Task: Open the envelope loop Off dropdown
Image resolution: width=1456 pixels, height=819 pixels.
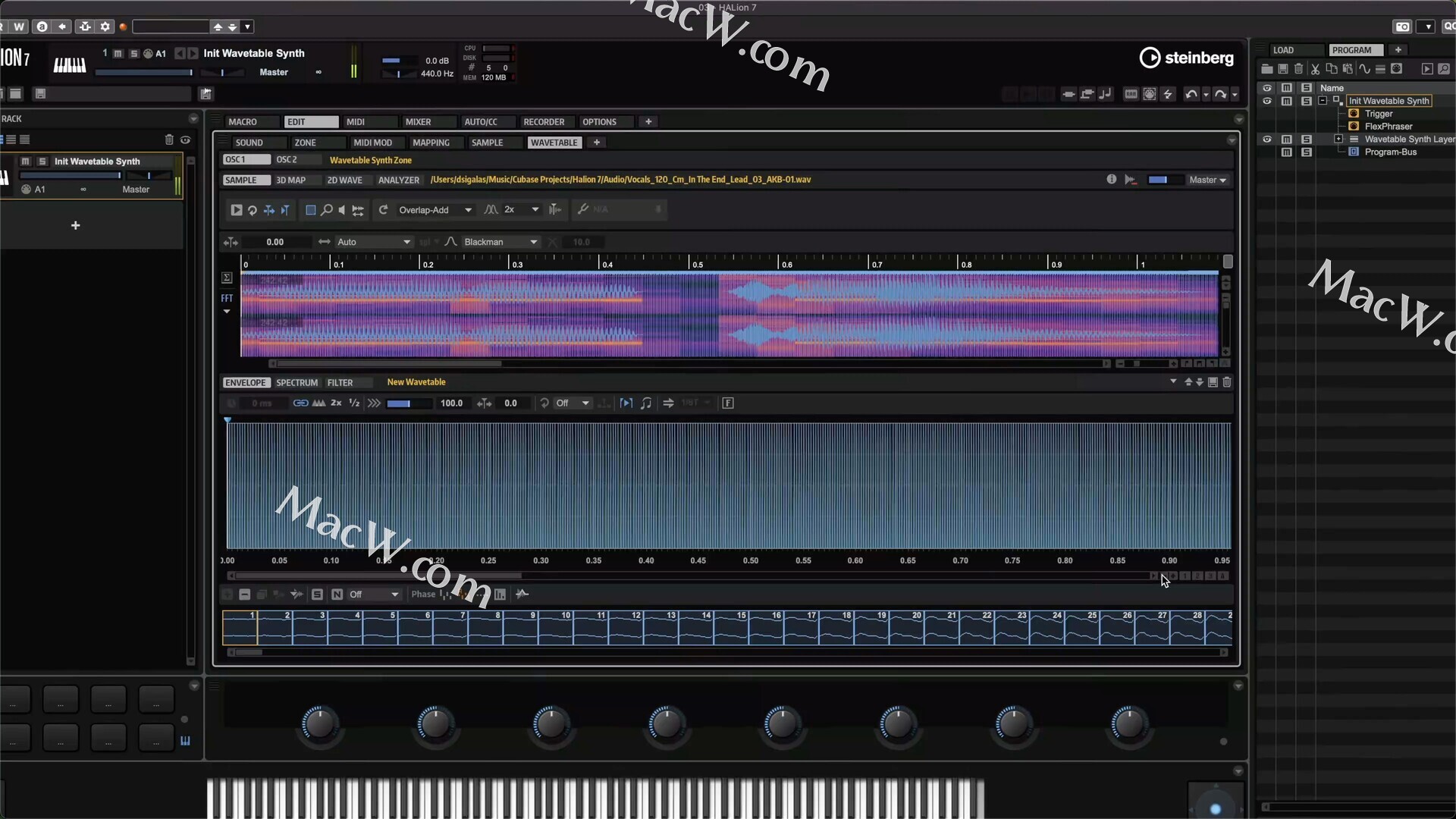Action: 573,403
